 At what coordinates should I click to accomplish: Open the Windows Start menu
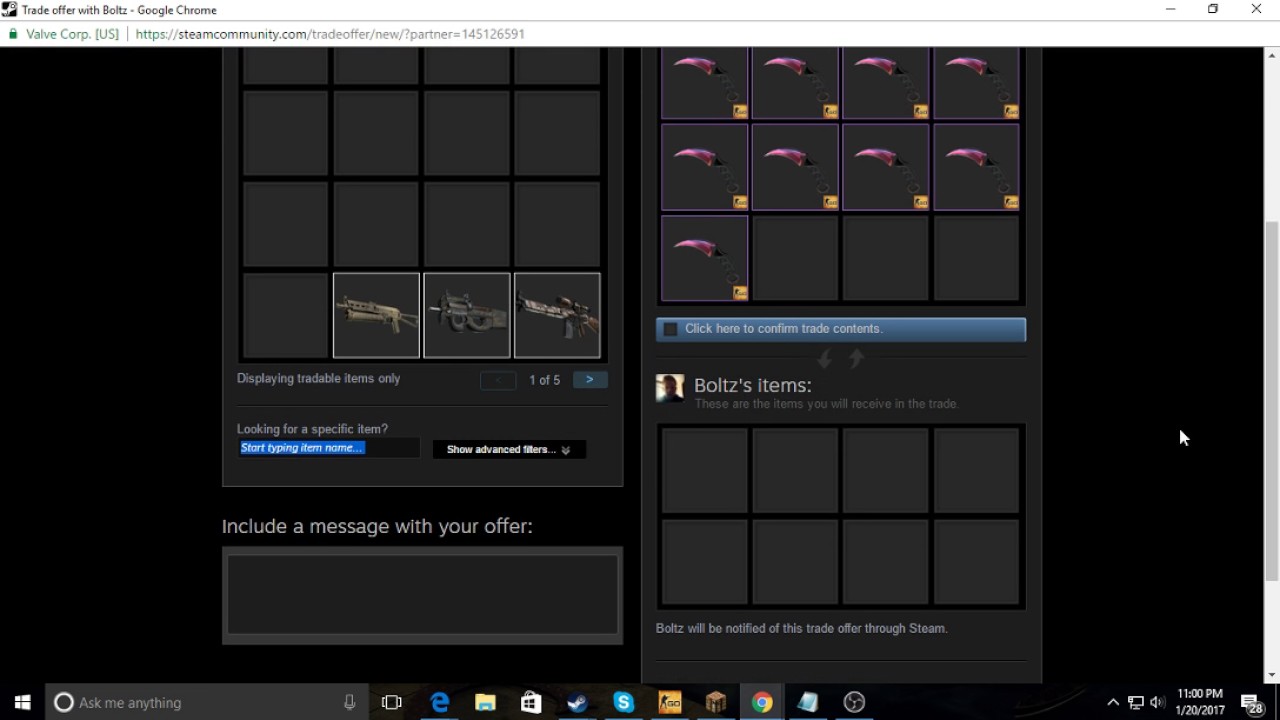(22, 702)
